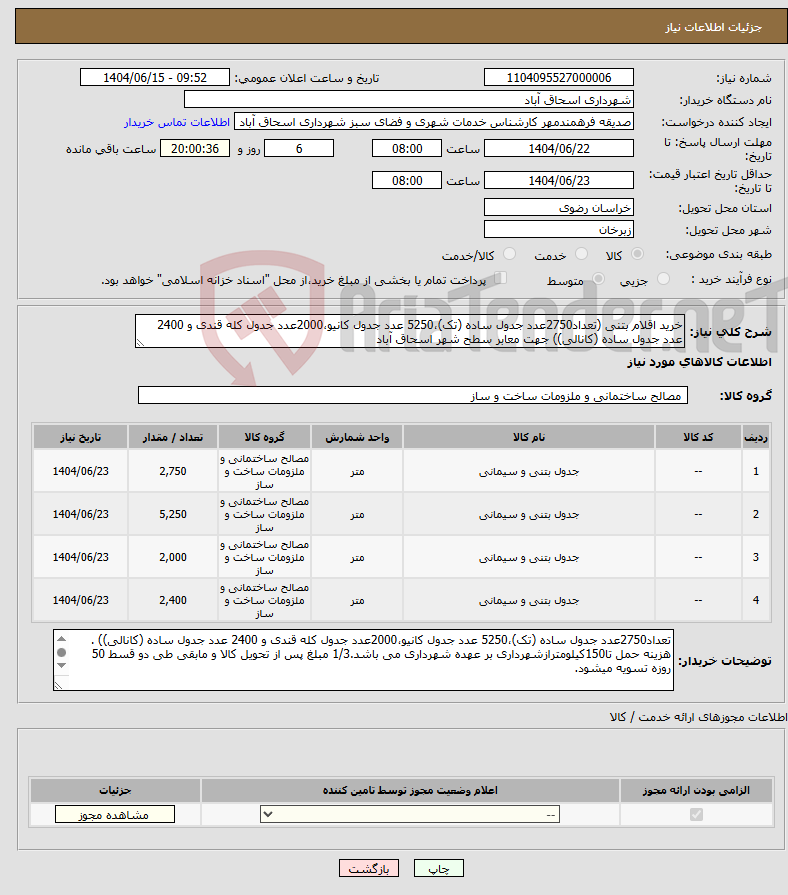Open the license status dropdown
This screenshot has height=895, width=788.
coord(410,815)
